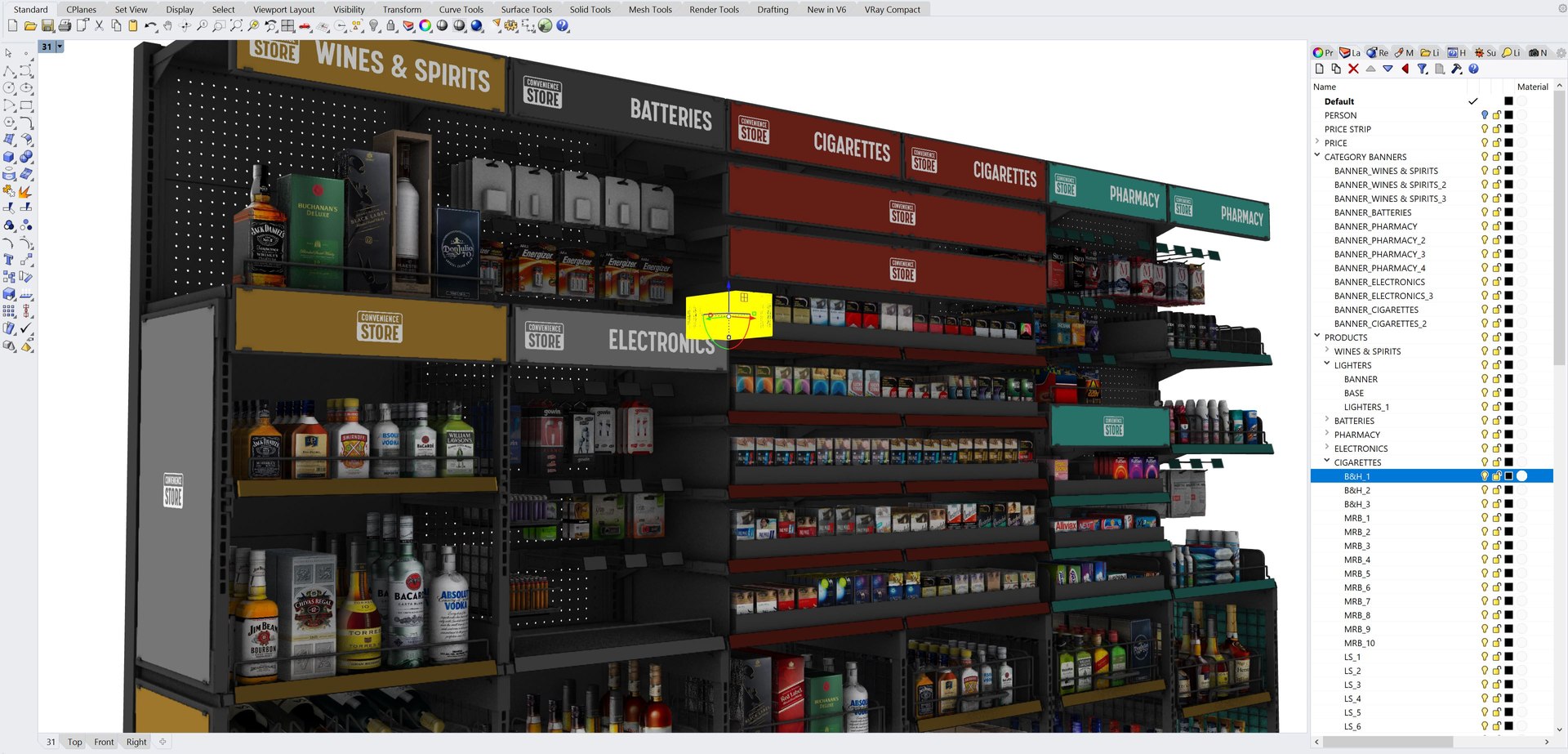Toggle lock icon of B&H_2 layer
The image size is (1568, 754).
pyautogui.click(x=1497, y=490)
